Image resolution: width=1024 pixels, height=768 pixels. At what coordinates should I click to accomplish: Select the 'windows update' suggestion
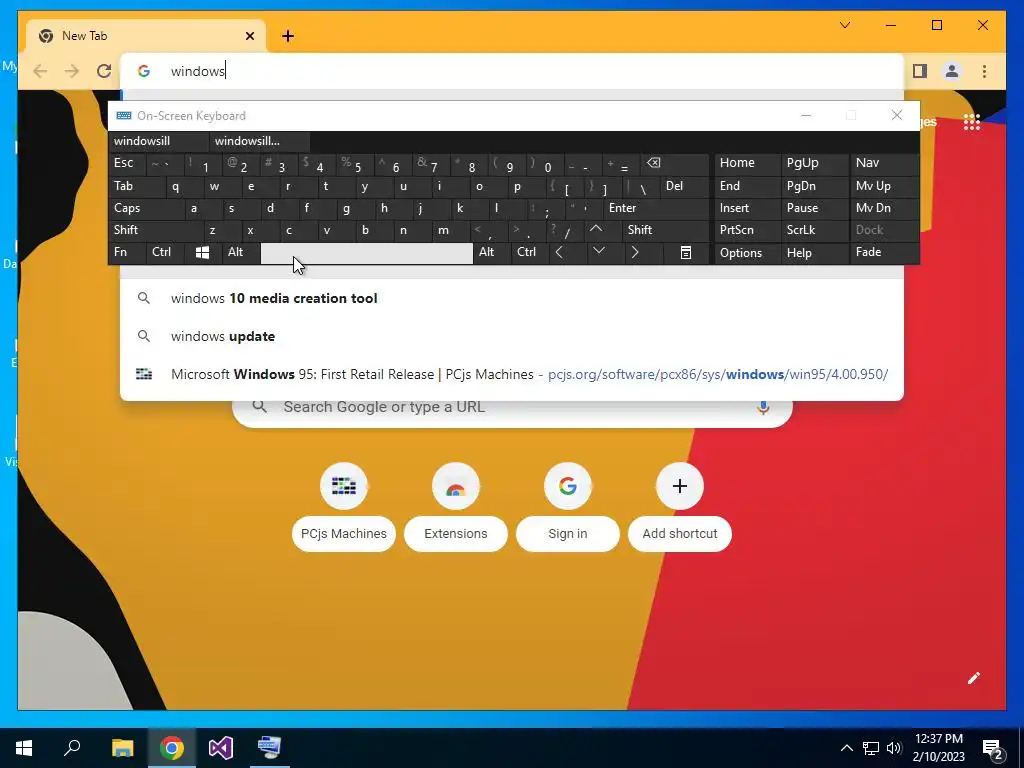[x=512, y=336]
